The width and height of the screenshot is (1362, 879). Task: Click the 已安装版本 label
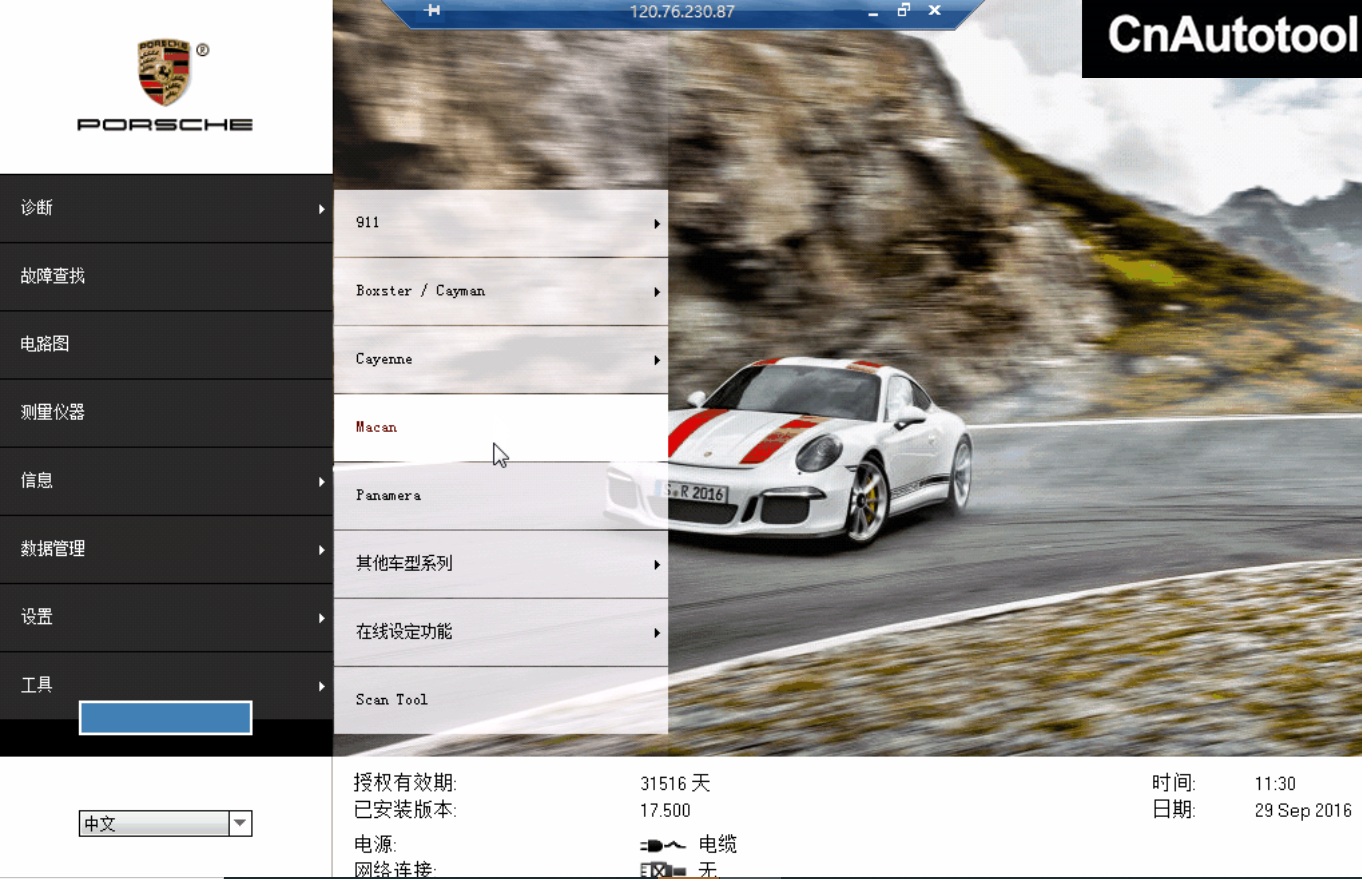pos(405,810)
